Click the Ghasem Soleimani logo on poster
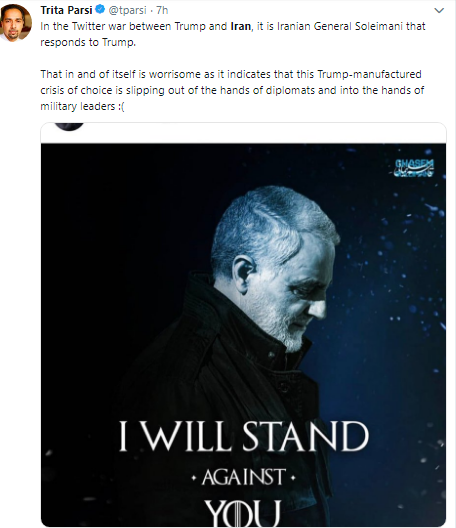 coord(414,168)
